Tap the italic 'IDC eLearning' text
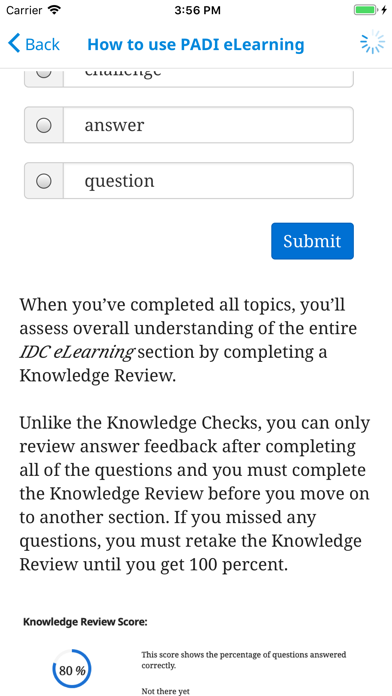The height and width of the screenshot is (696, 392). [x=76, y=352]
